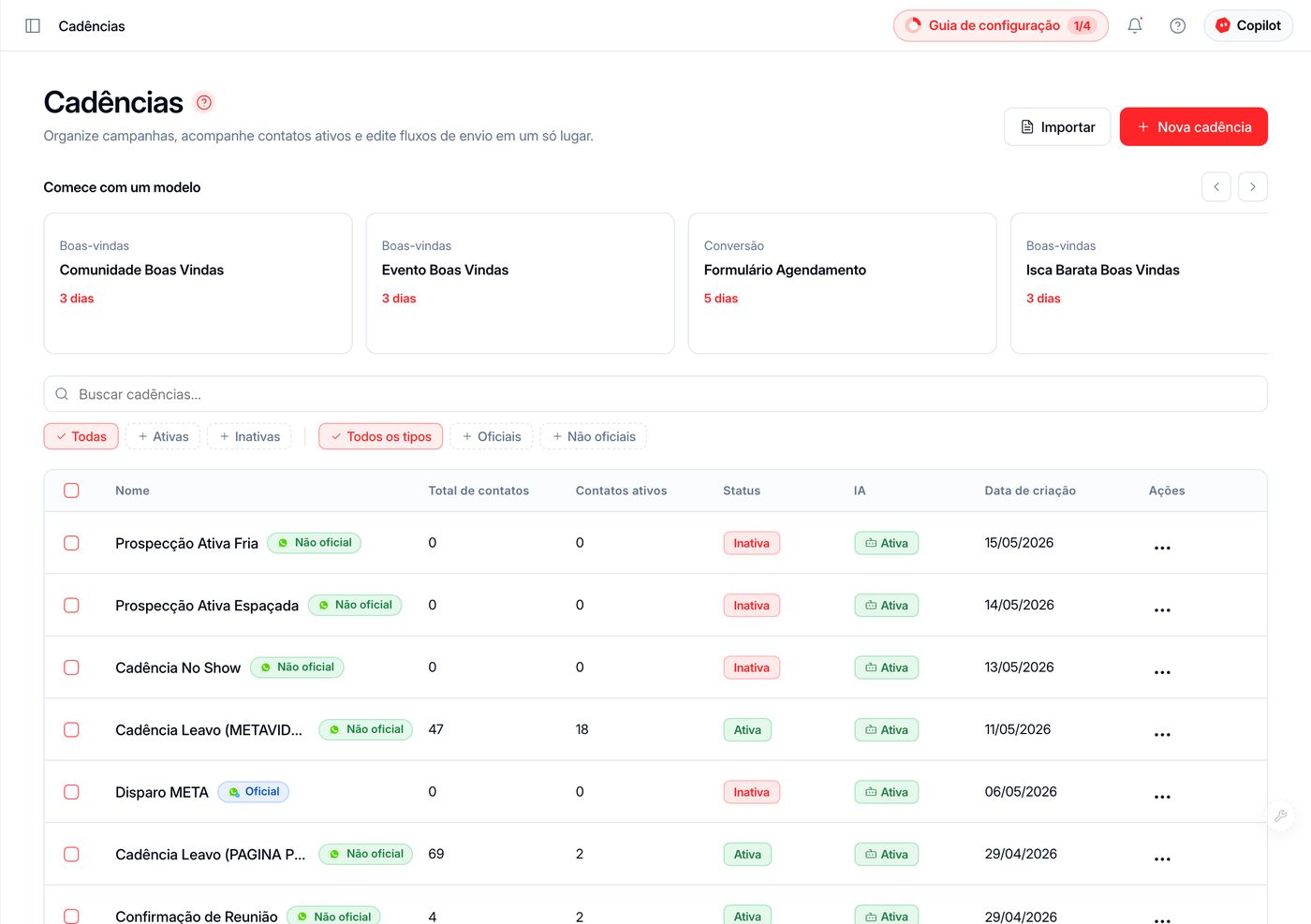This screenshot has width=1311, height=924.
Task: Show previous template cards
Action: 1216,187
